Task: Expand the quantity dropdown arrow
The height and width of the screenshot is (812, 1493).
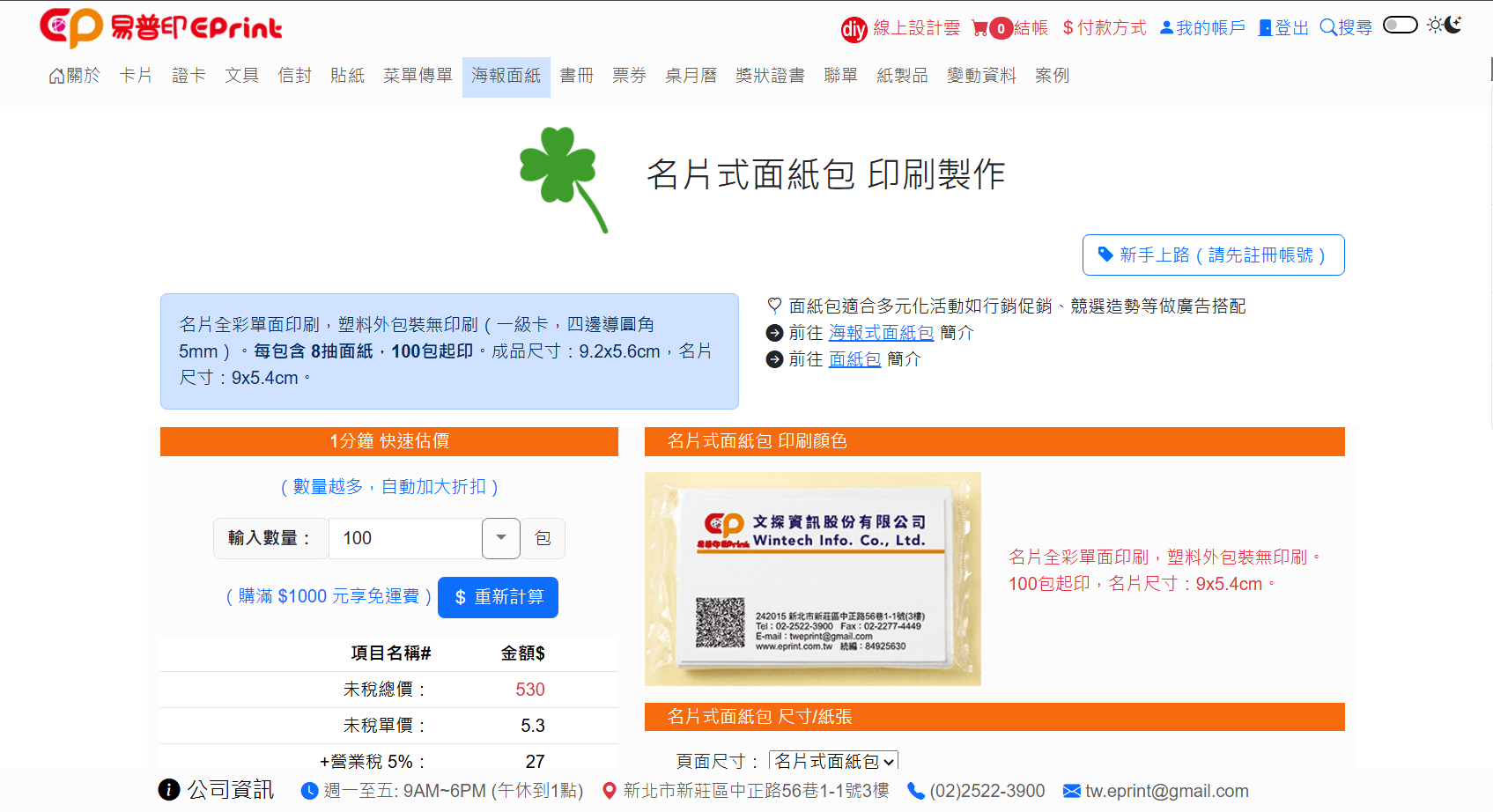Action: (x=501, y=538)
